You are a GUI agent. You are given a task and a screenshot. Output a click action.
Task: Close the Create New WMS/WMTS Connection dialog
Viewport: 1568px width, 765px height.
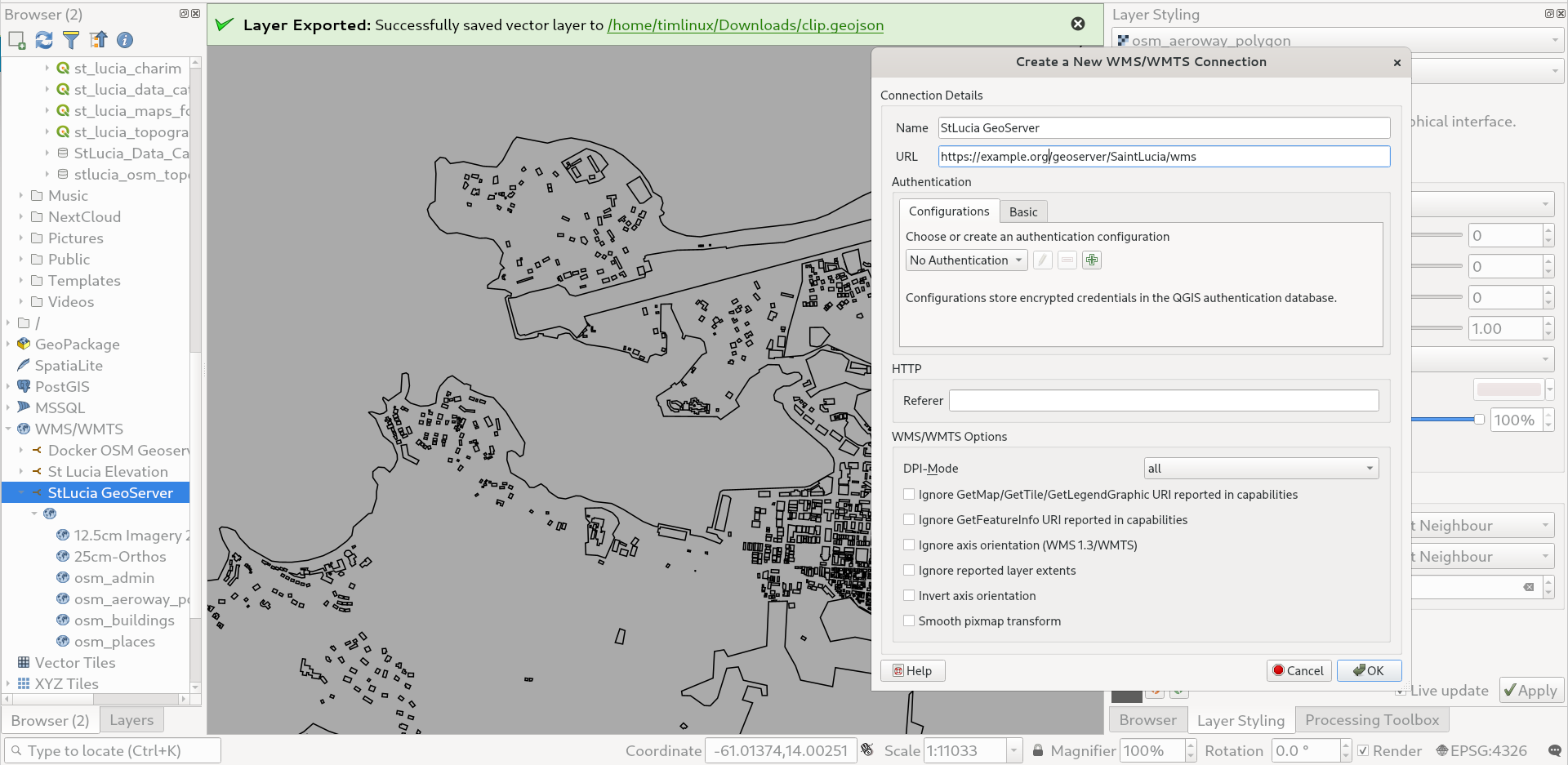[1396, 62]
